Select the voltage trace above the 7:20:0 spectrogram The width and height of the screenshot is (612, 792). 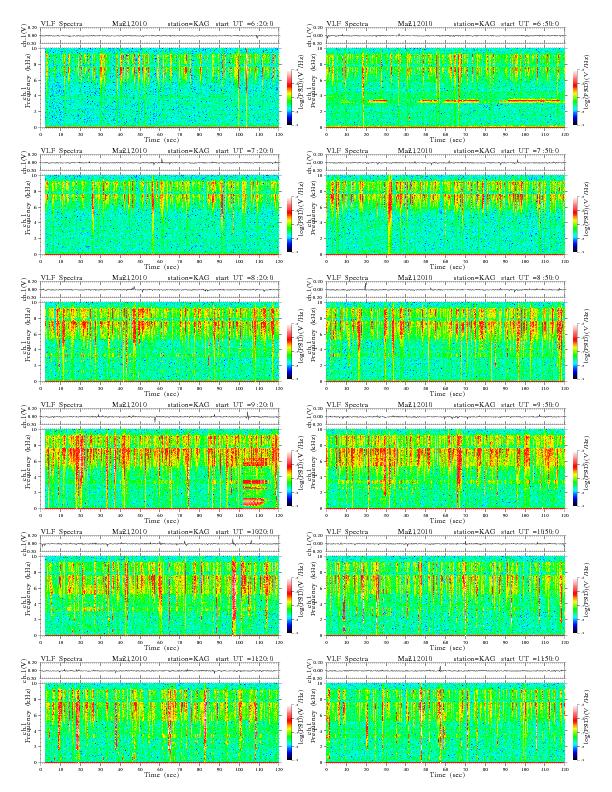coord(160,163)
